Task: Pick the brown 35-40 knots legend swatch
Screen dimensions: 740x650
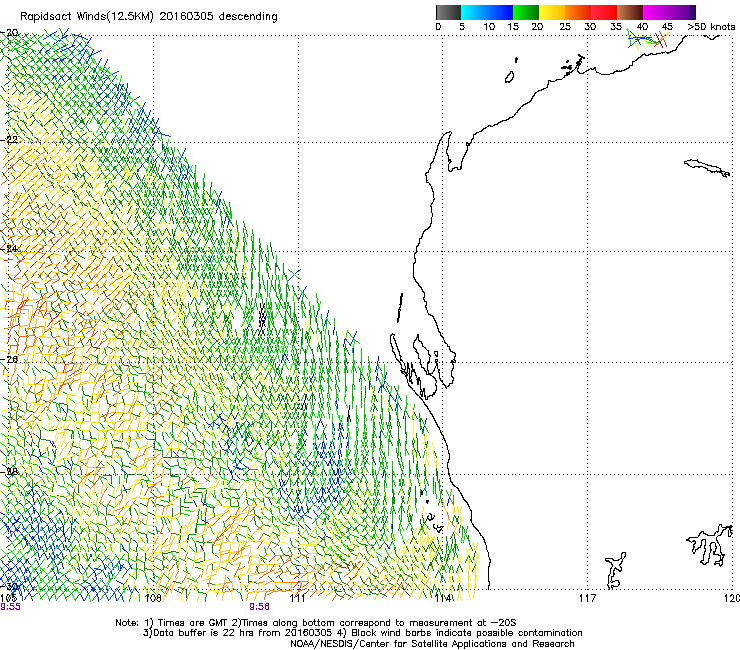Action: (x=630, y=12)
